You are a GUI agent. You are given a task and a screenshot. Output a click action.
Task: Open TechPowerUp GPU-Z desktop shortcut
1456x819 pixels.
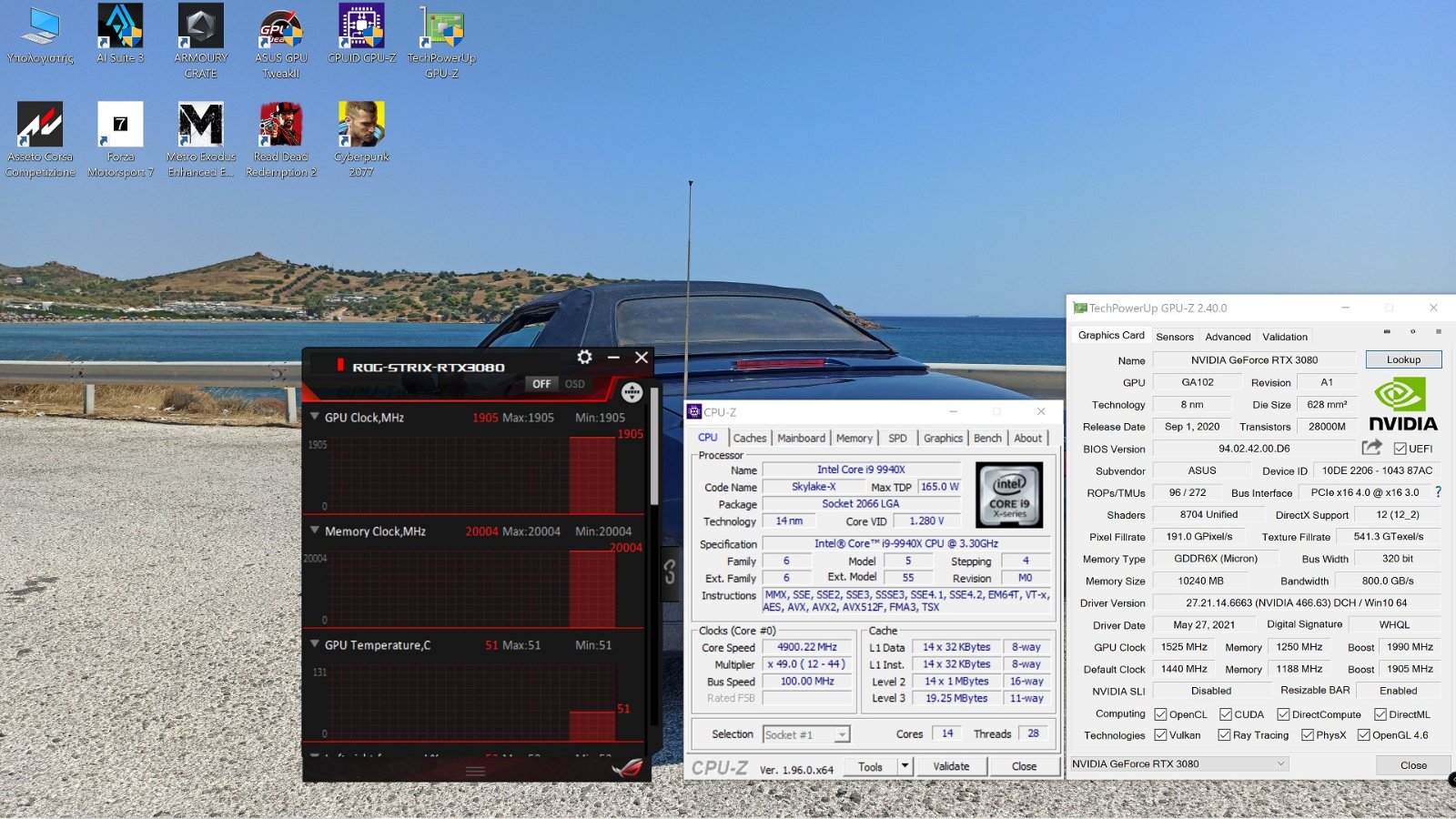441,42
